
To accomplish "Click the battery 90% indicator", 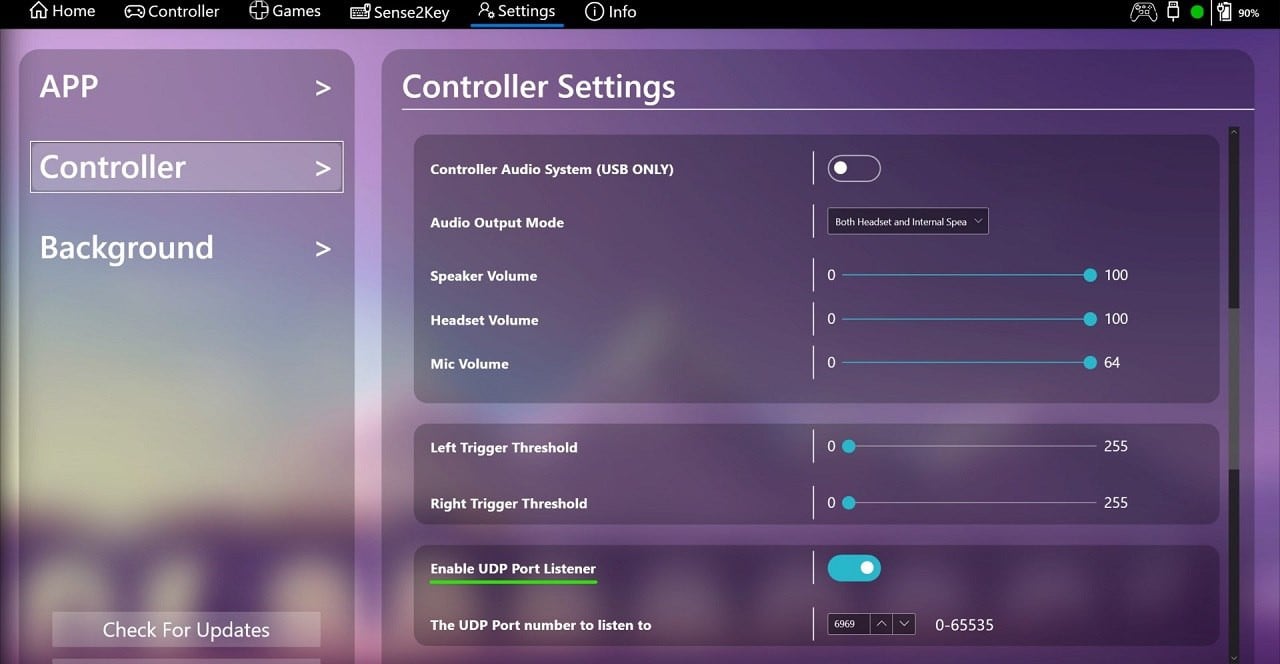I will (1240, 12).
